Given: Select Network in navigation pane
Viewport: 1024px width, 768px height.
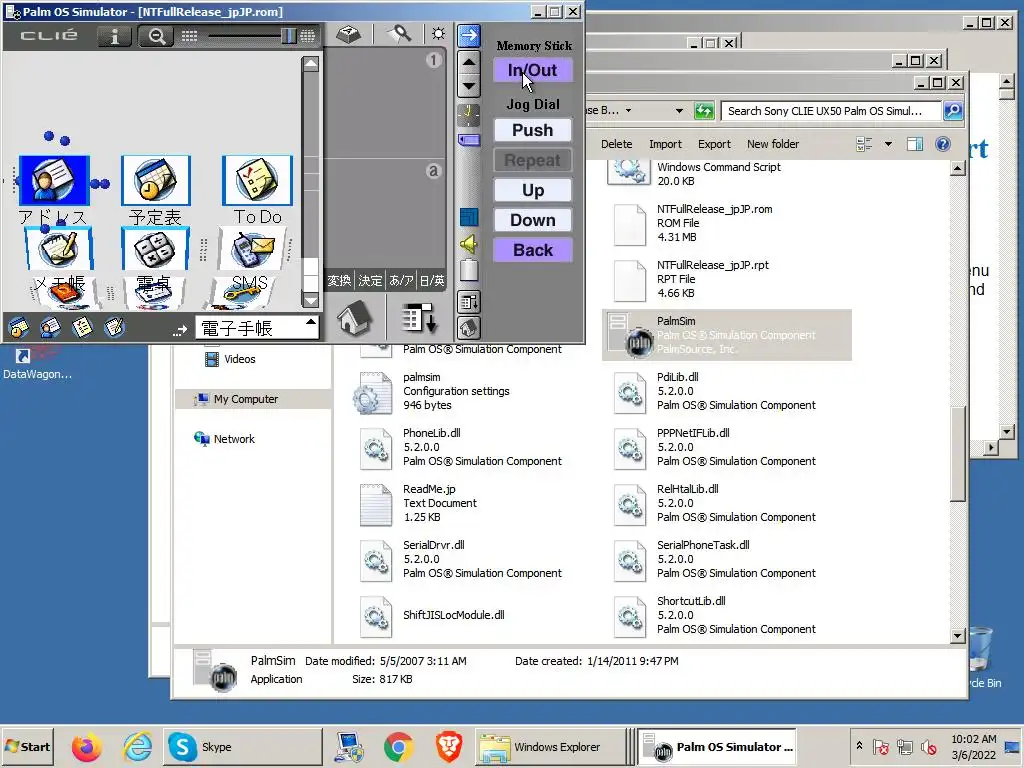Looking at the screenshot, I should [234, 440].
